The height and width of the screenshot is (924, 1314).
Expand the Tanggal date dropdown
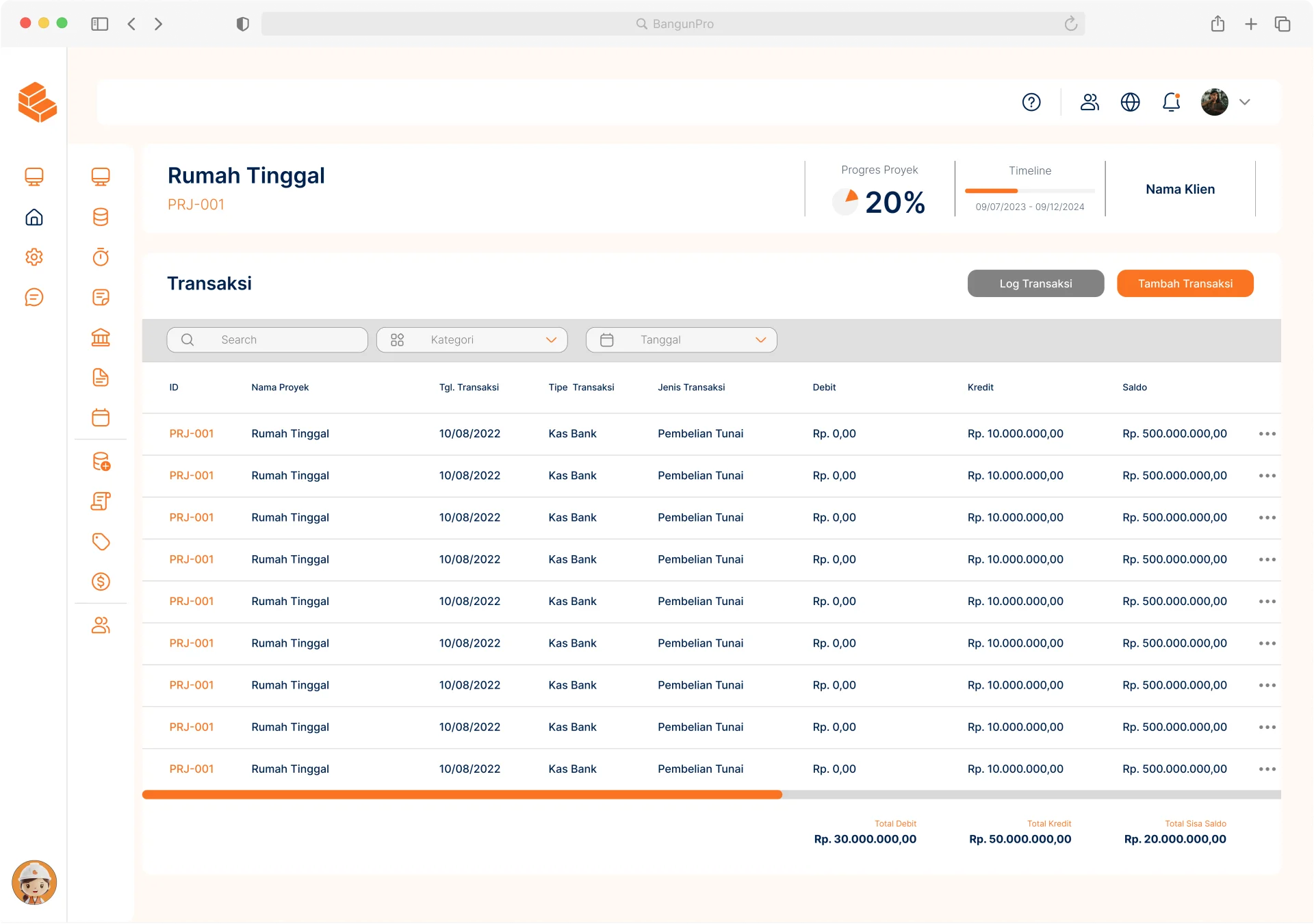pos(682,340)
